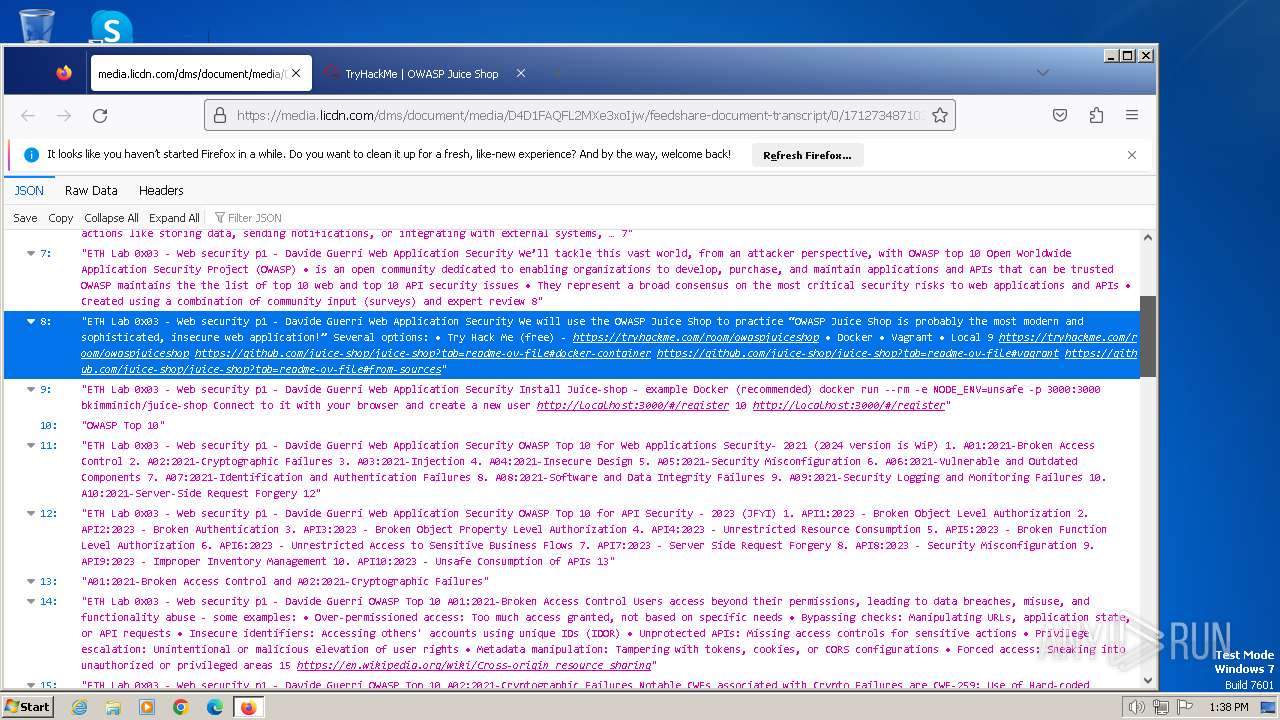1280x720 pixels.
Task: Collapse JSON row 13
Action: pos(31,582)
